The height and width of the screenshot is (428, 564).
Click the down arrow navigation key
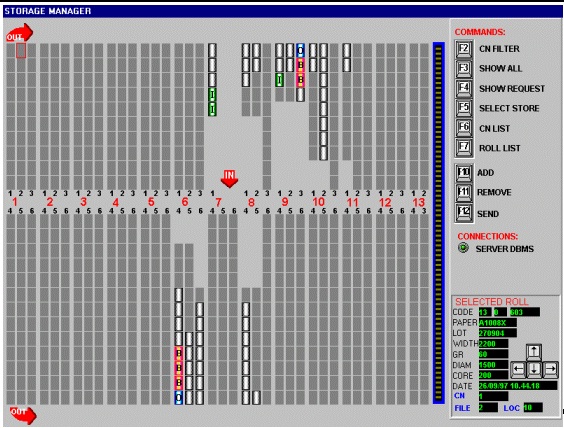click(x=534, y=369)
